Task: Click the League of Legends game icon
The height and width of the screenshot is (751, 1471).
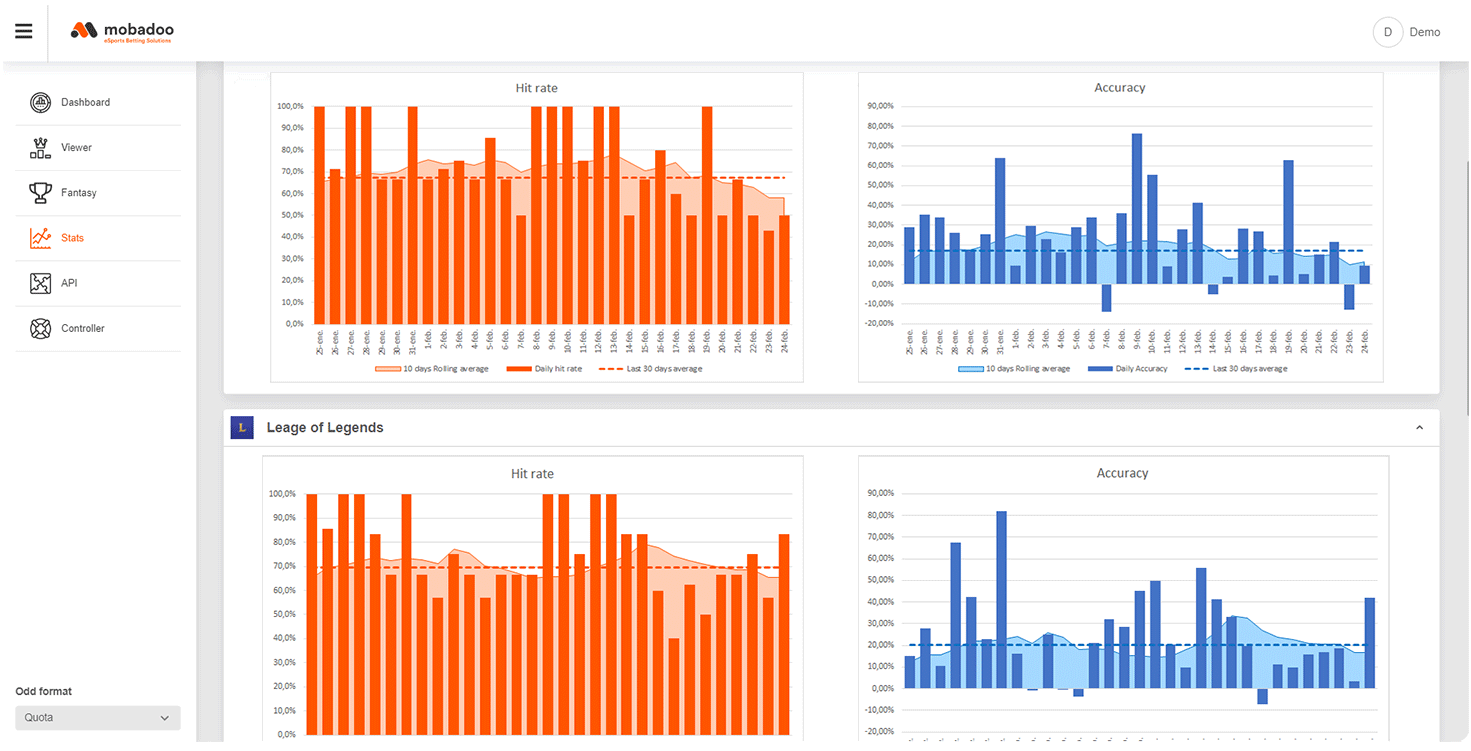Action: click(241, 427)
